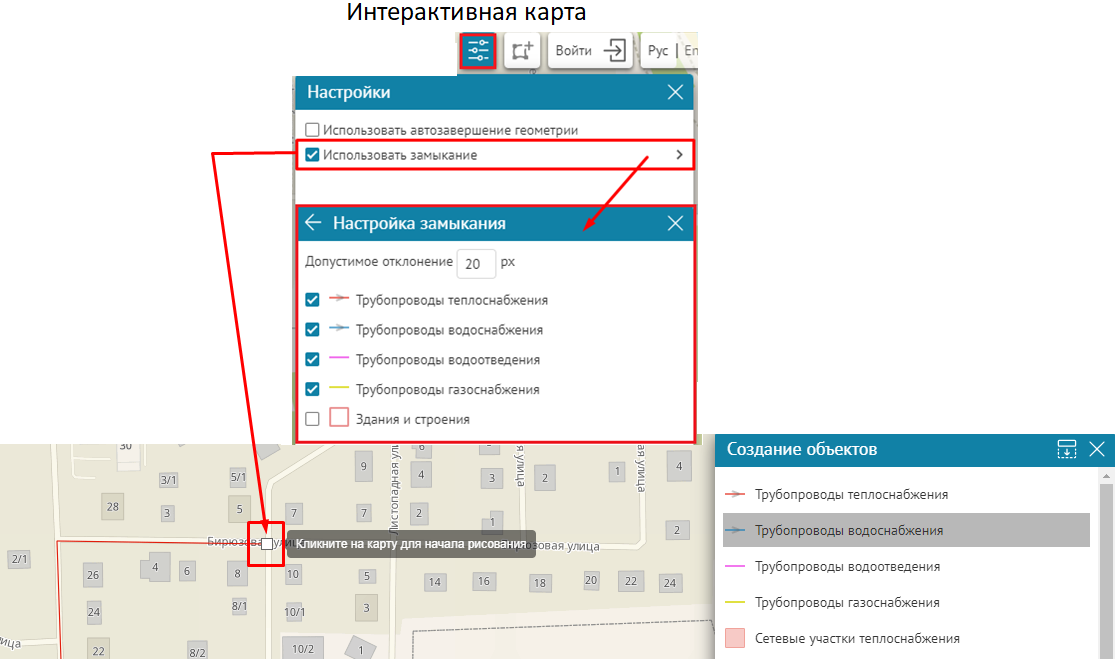Open the settings sliders icon in toolbar
Viewport: 1115px width, 659px height.
478,51
